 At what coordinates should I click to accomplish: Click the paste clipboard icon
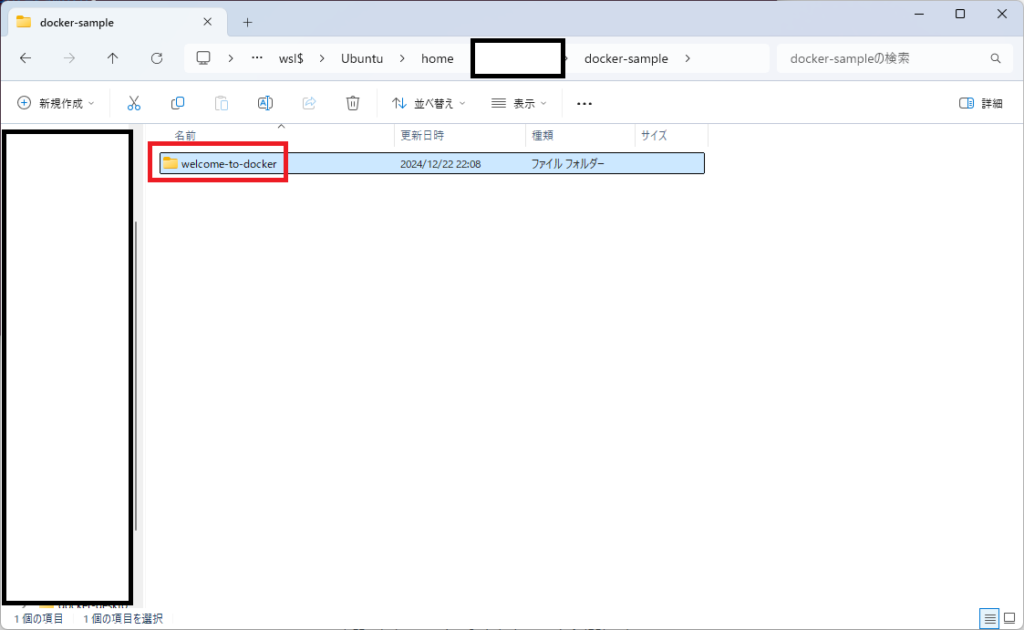221,103
